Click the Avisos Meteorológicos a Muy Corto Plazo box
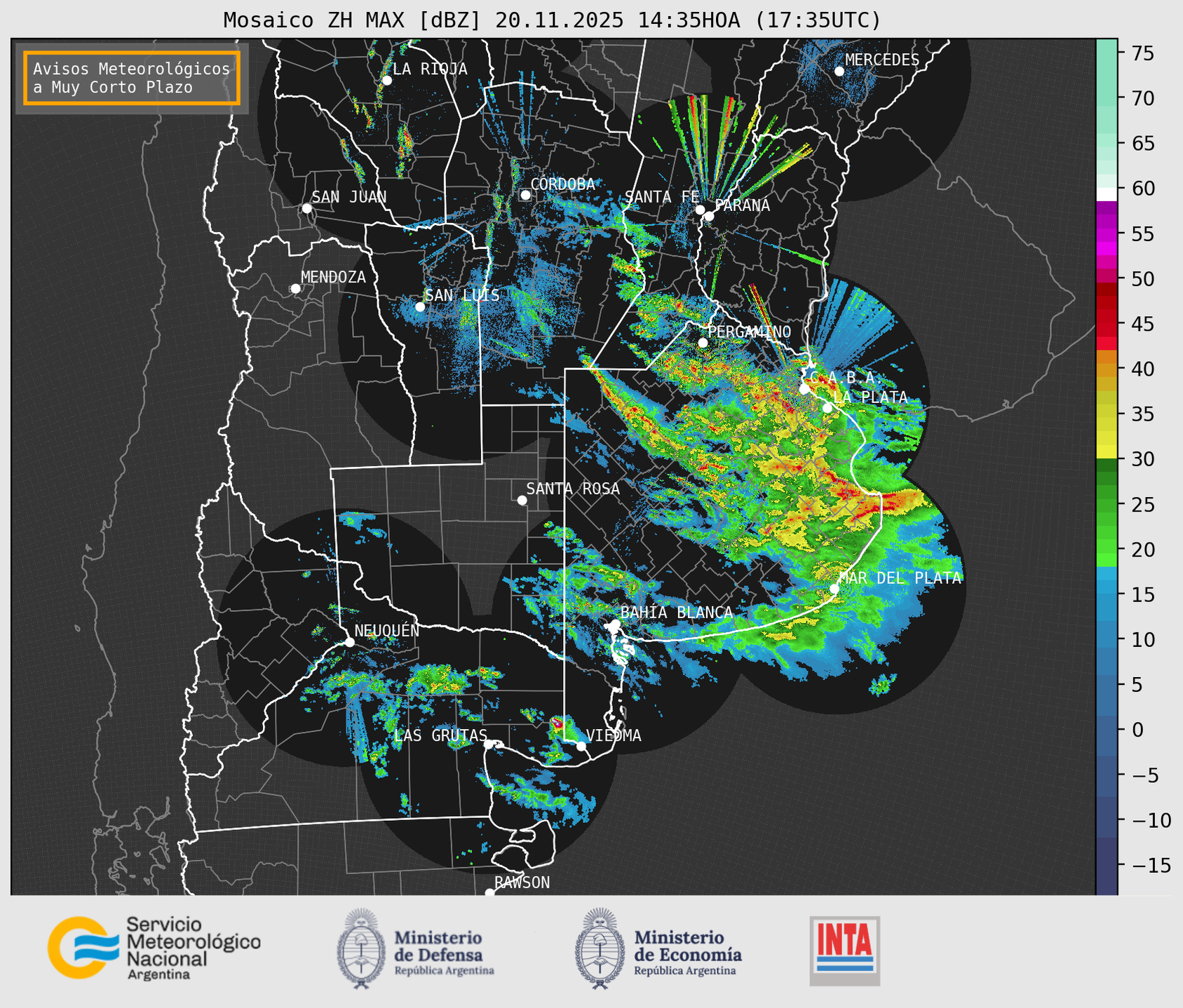This screenshot has height=1008, width=1183. point(132,78)
